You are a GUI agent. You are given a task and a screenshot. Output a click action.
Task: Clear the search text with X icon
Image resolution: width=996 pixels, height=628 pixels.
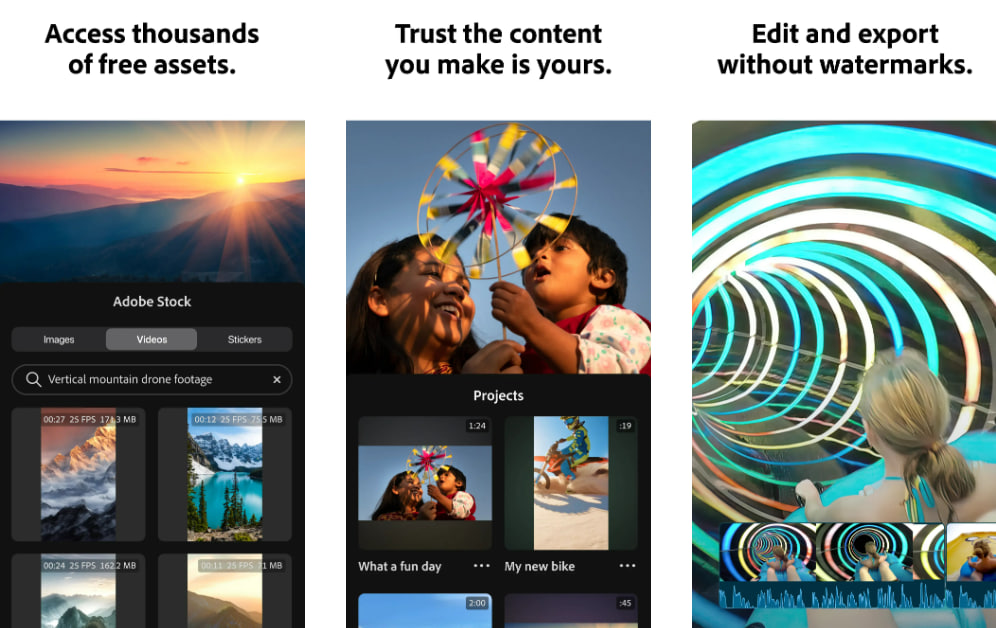pyautogui.click(x=277, y=379)
